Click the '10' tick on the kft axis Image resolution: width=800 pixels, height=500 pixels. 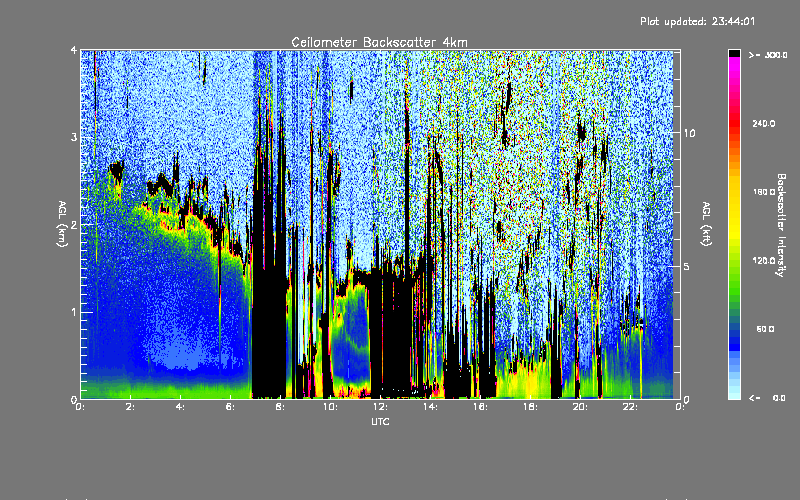click(x=689, y=133)
